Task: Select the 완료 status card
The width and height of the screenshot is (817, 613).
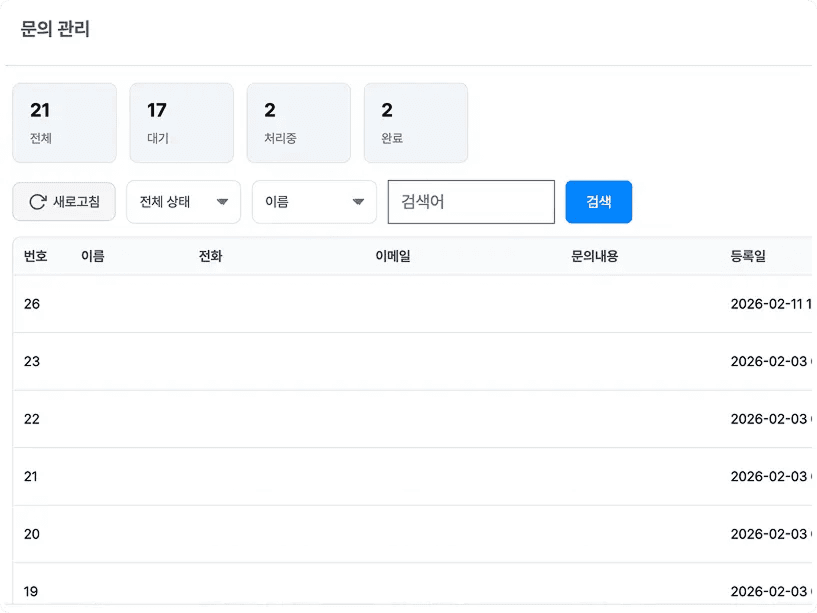Action: [x=416, y=123]
